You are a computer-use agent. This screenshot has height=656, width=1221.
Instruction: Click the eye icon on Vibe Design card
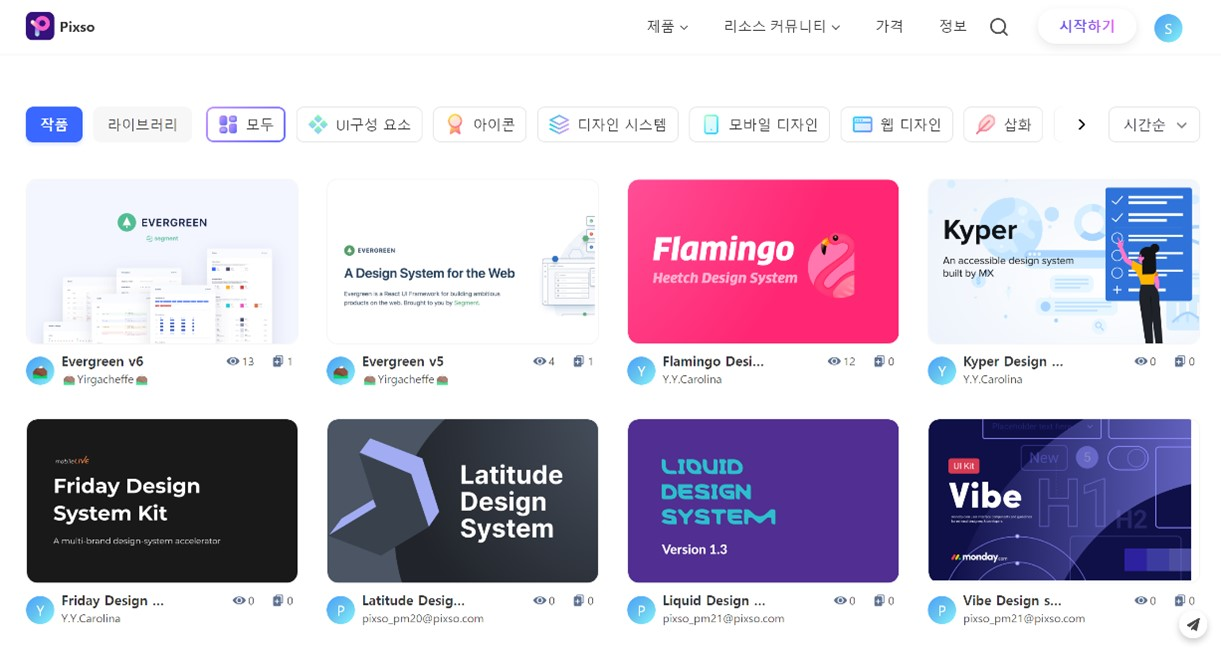click(1141, 601)
